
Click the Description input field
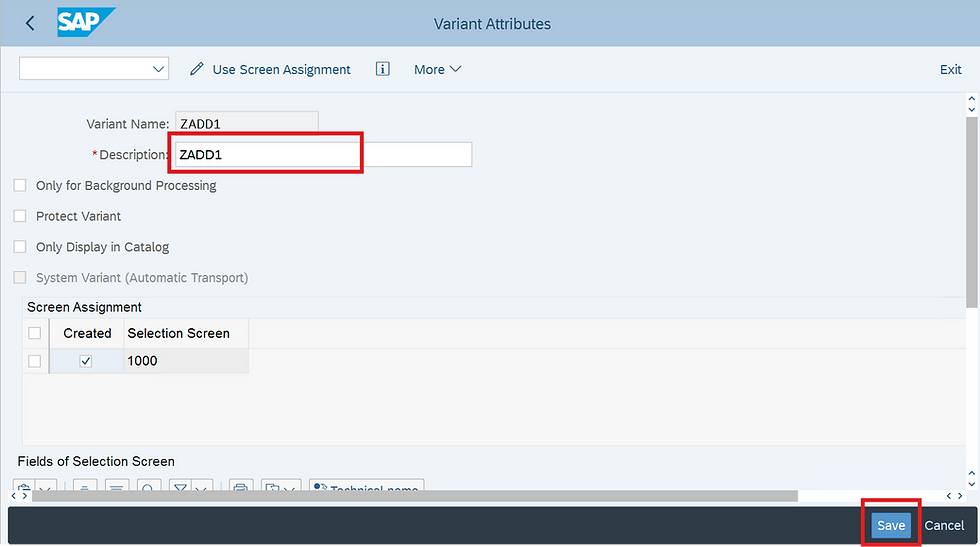point(323,154)
